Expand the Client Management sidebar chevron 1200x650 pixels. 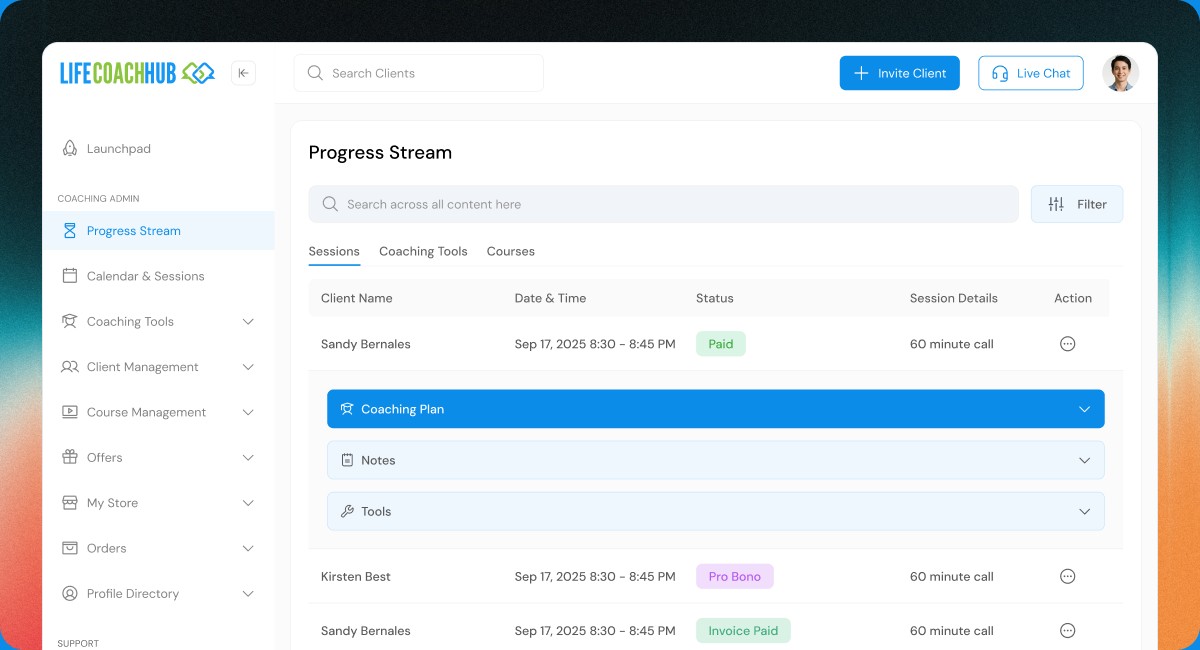[248, 367]
